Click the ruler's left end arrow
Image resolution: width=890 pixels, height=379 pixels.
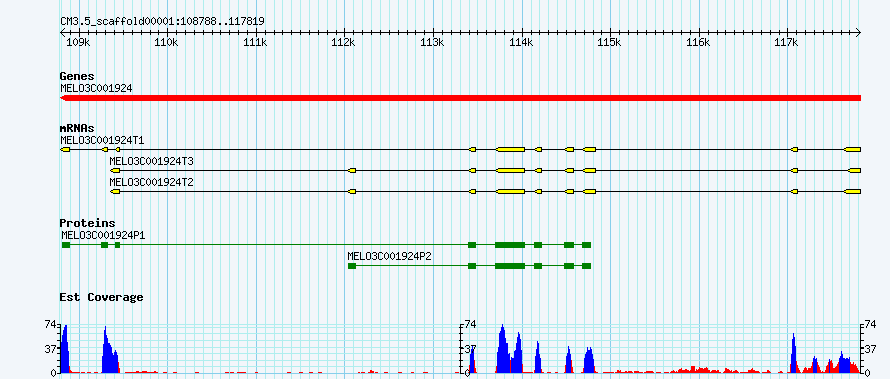click(63, 33)
